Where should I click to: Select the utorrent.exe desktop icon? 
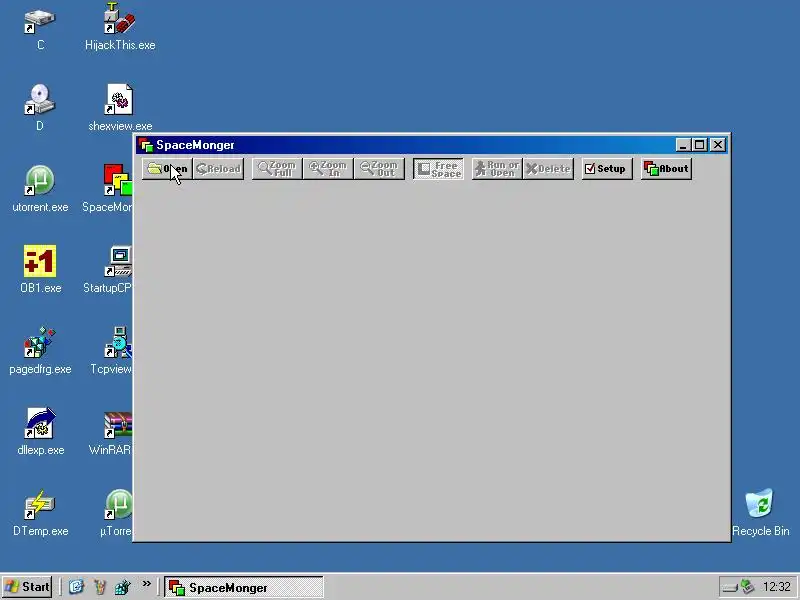point(40,189)
